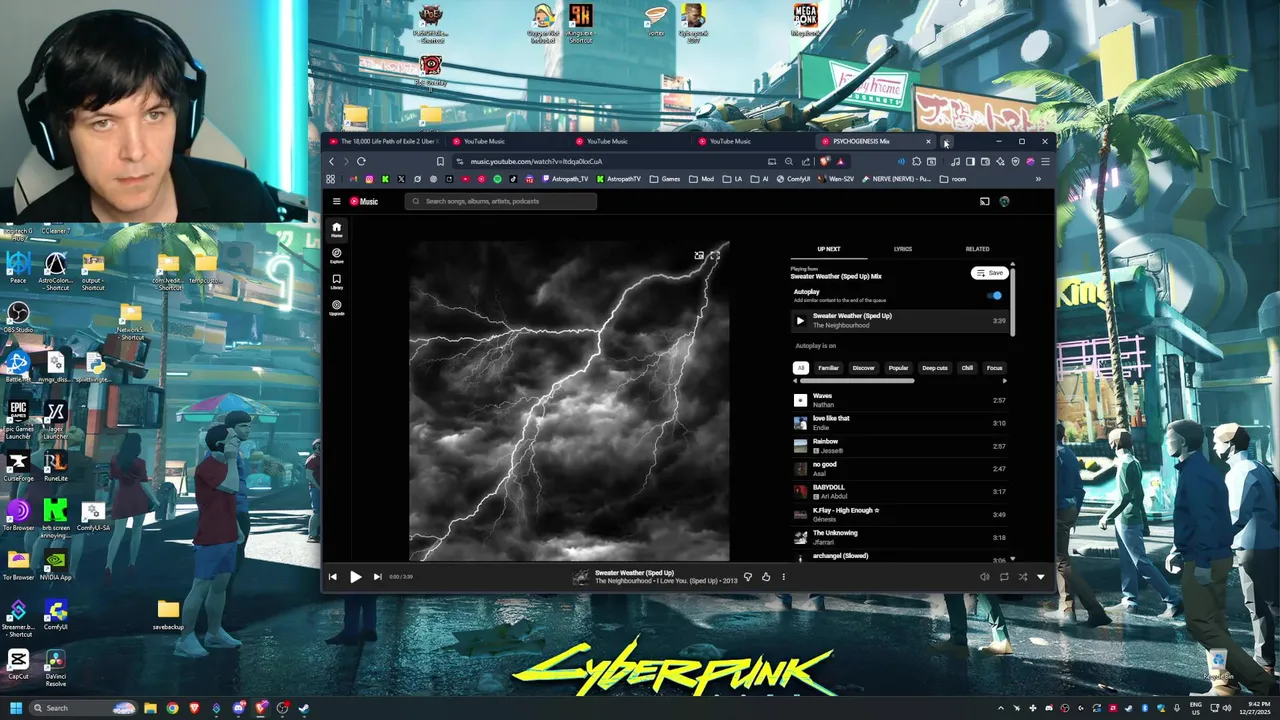Toggle repeat mode in player bar

tap(1004, 577)
